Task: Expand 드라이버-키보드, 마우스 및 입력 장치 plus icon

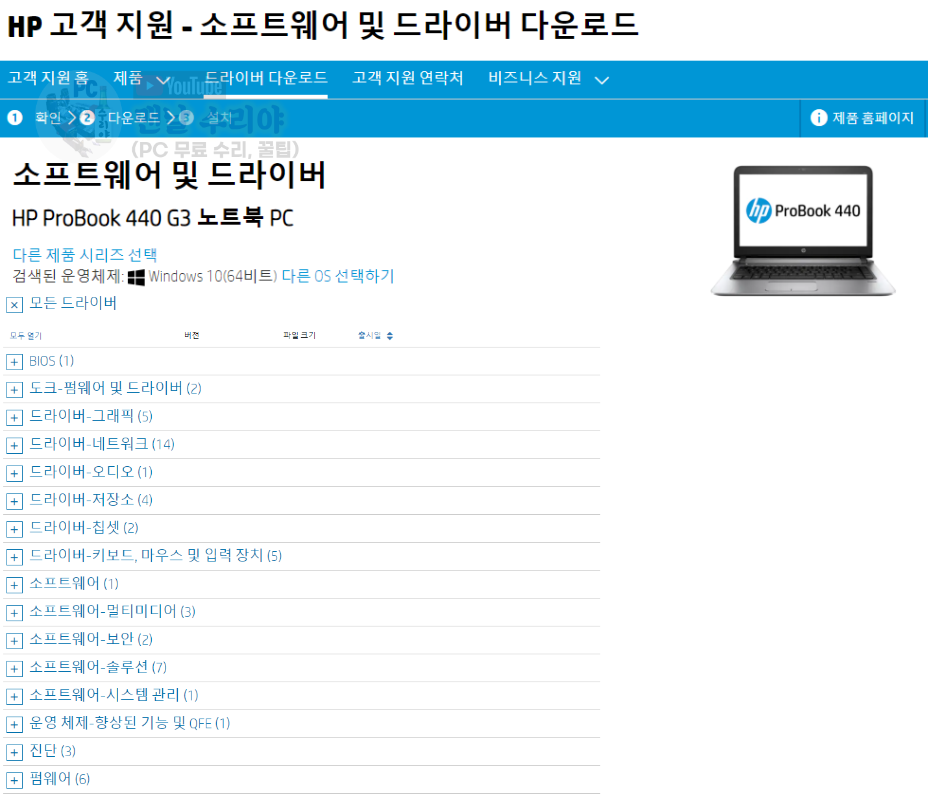Action: tap(14, 557)
